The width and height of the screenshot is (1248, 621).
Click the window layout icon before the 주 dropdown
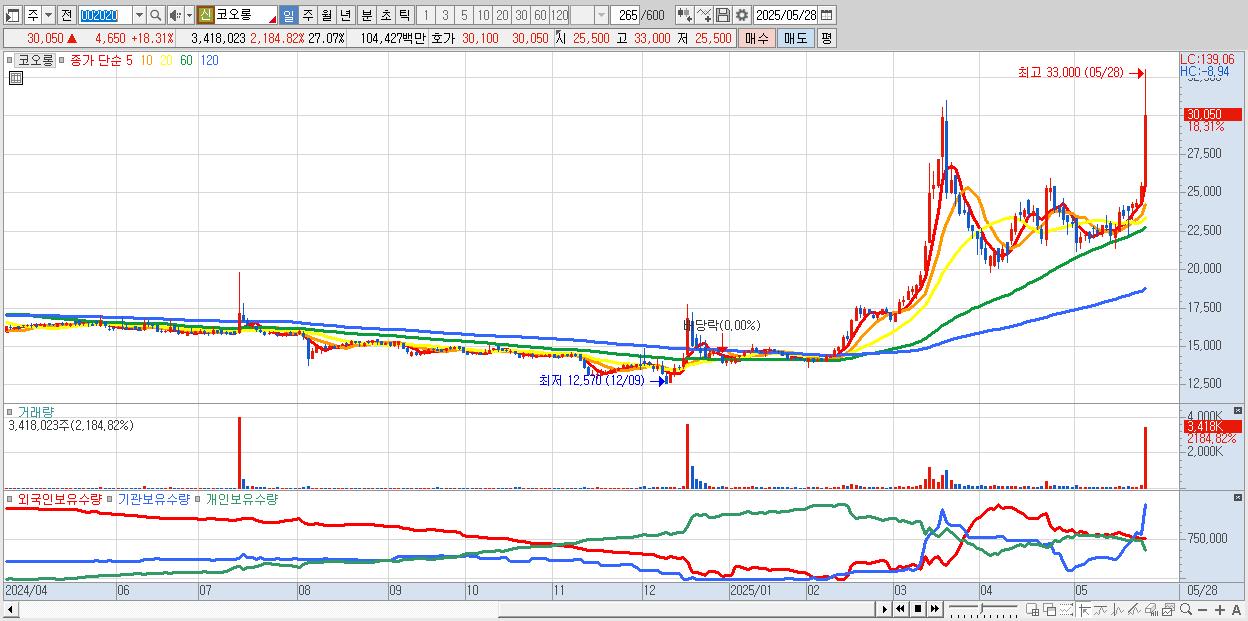click(x=12, y=15)
